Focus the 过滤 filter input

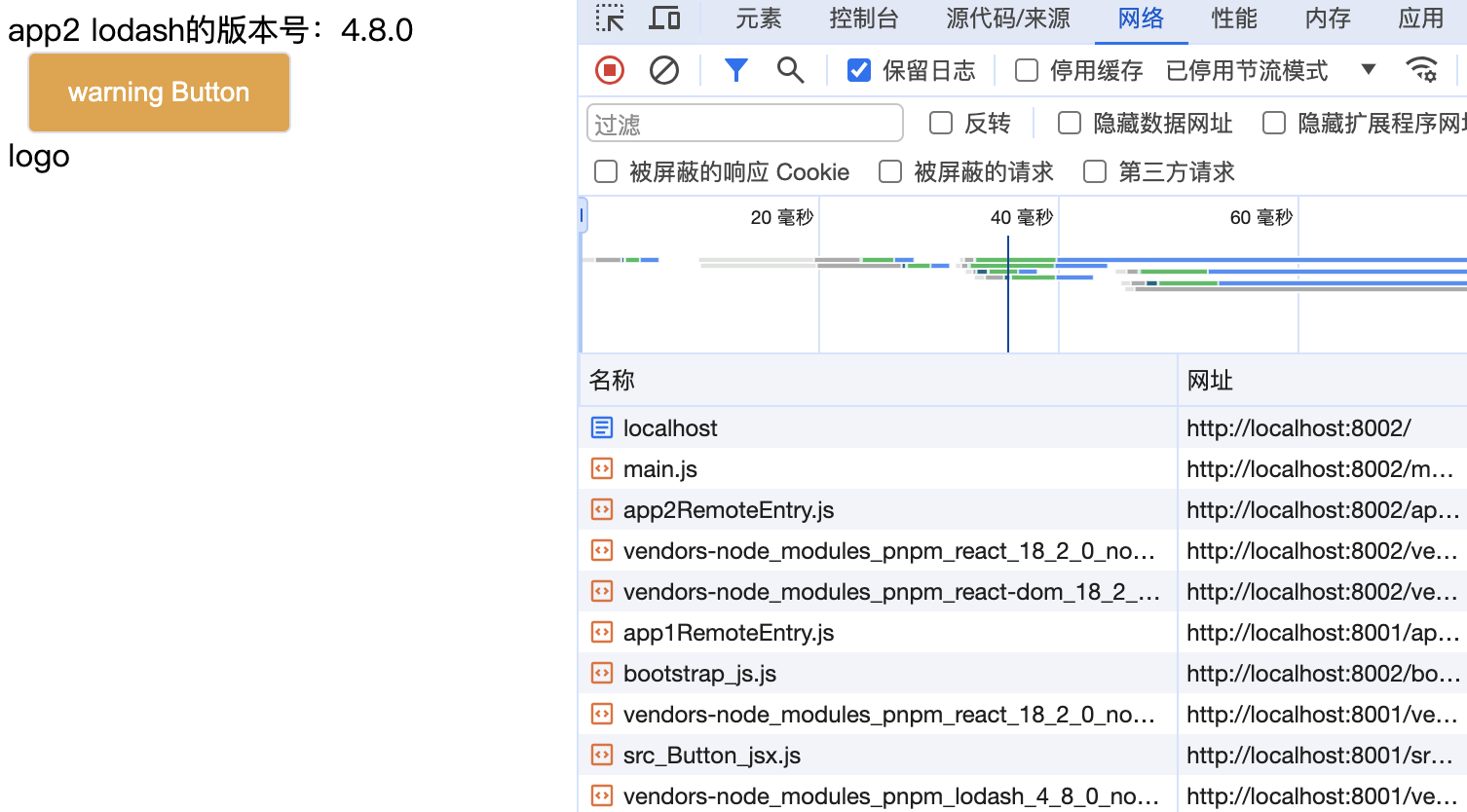tap(745, 124)
